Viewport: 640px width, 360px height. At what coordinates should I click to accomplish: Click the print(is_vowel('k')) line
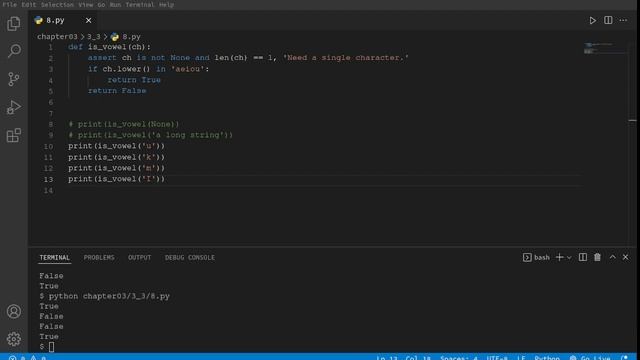116,157
